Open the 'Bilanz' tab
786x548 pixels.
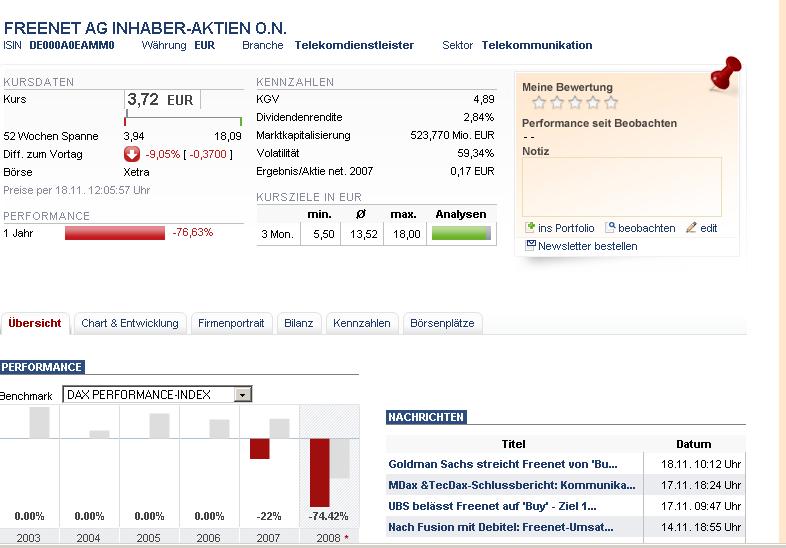point(299,323)
